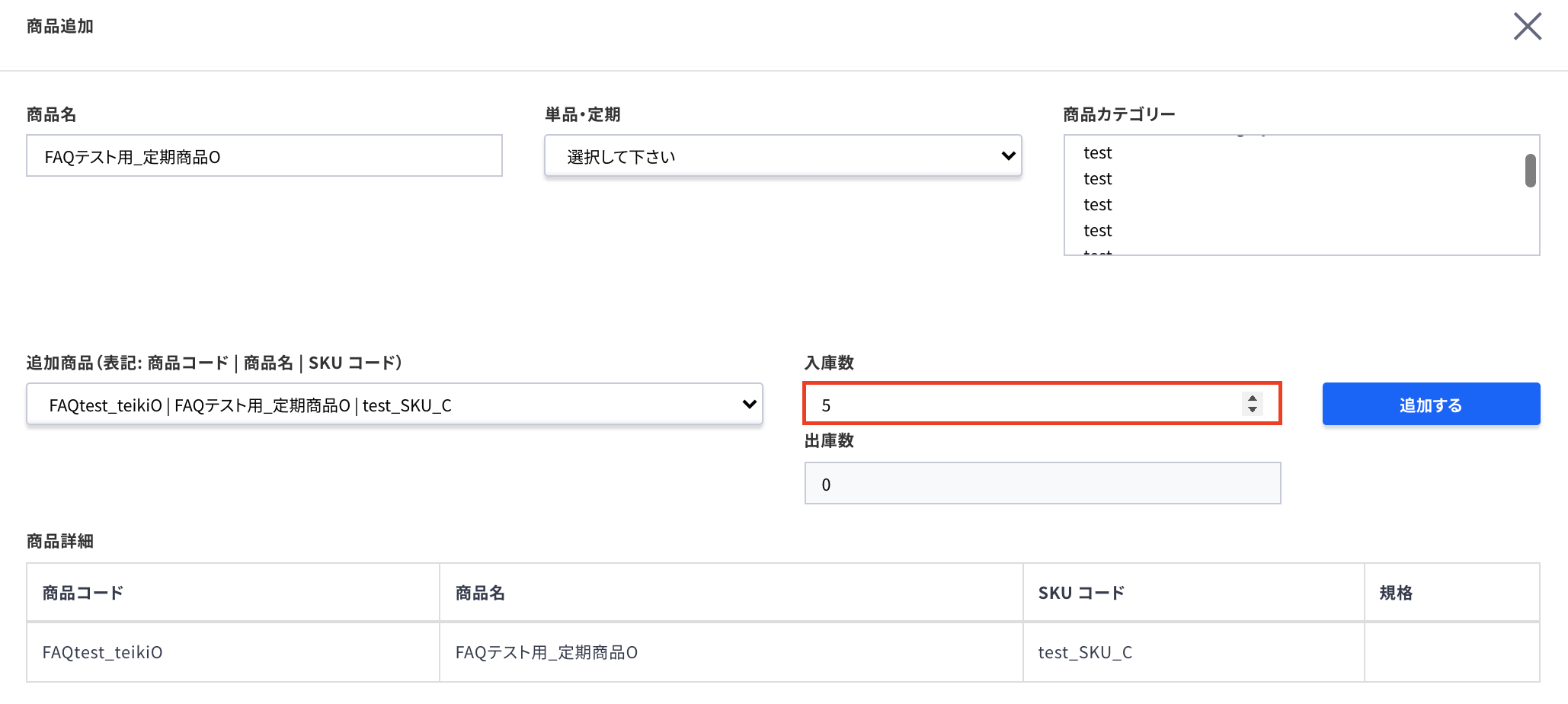Click the FAQテスト用_定期商品O table cell
The height and width of the screenshot is (704, 1568).
[x=731, y=652]
